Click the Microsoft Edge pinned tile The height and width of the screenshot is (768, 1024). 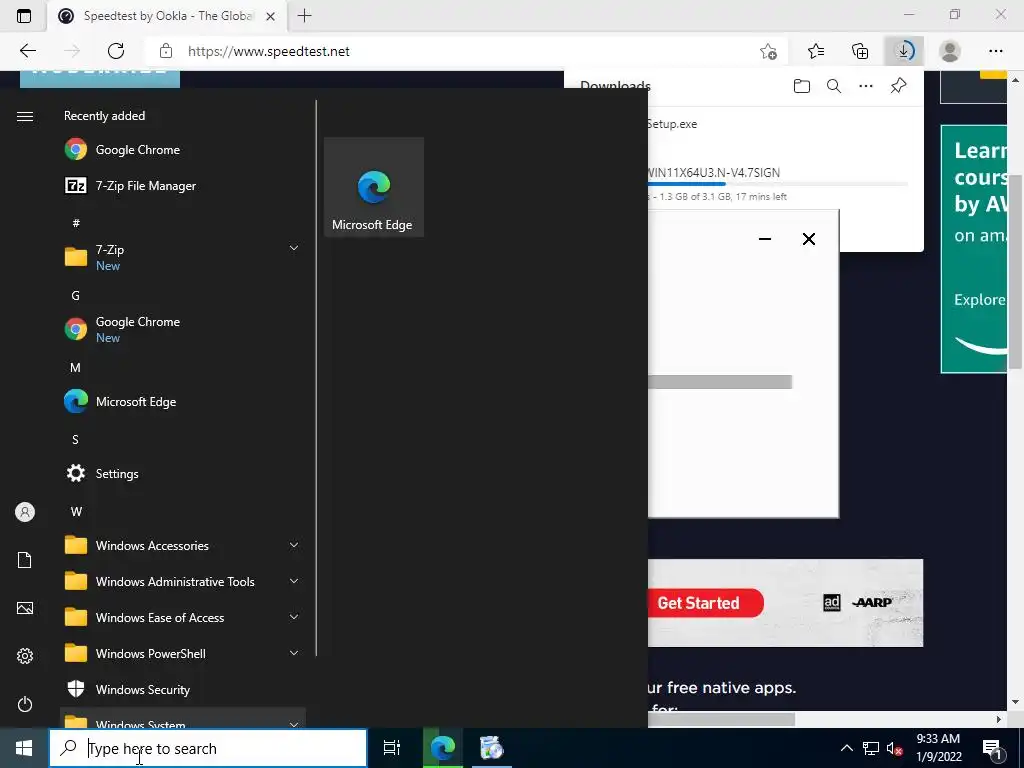374,187
